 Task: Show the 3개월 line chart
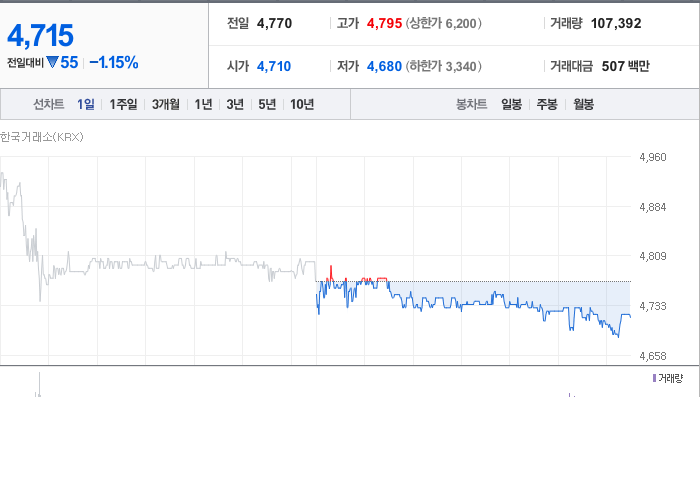point(166,104)
